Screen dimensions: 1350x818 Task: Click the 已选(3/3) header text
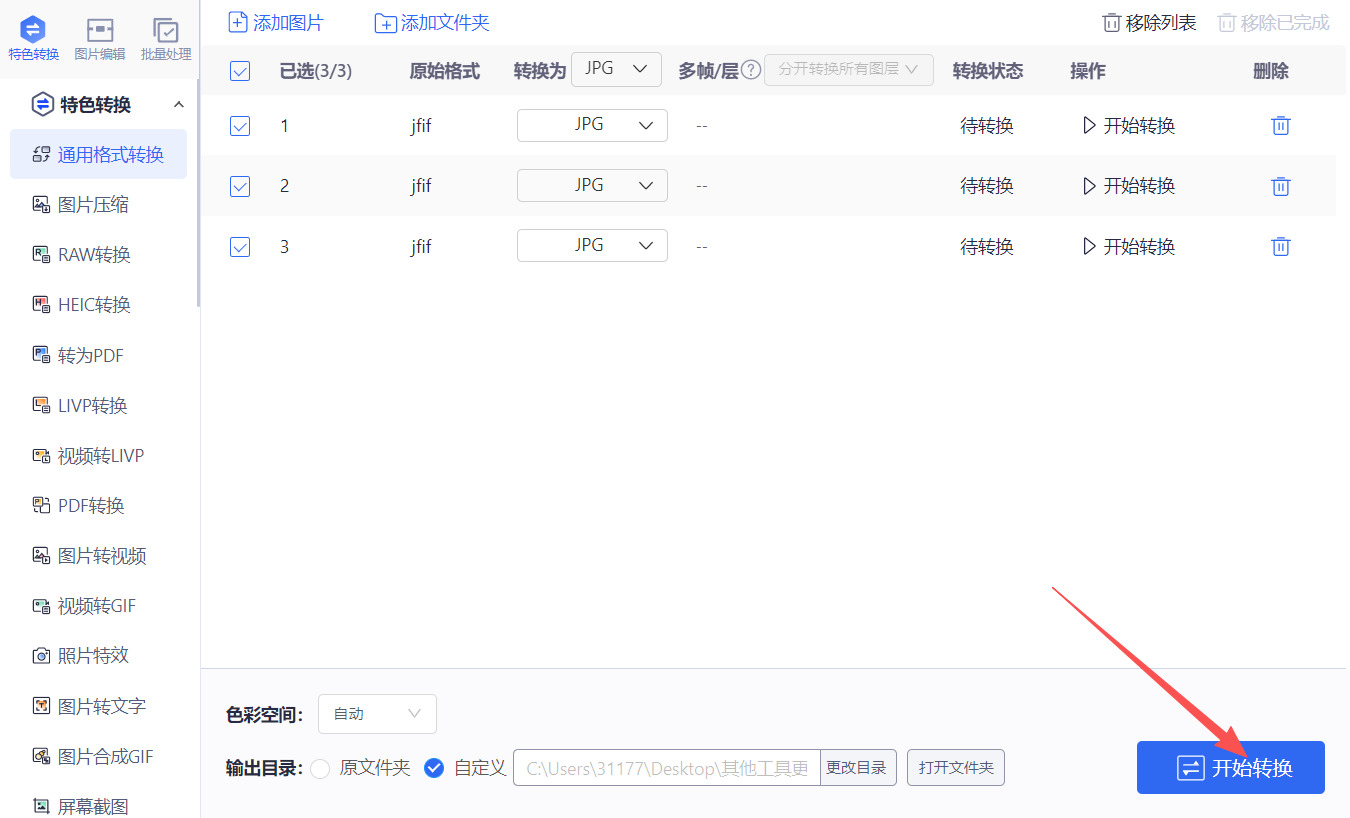tap(316, 71)
